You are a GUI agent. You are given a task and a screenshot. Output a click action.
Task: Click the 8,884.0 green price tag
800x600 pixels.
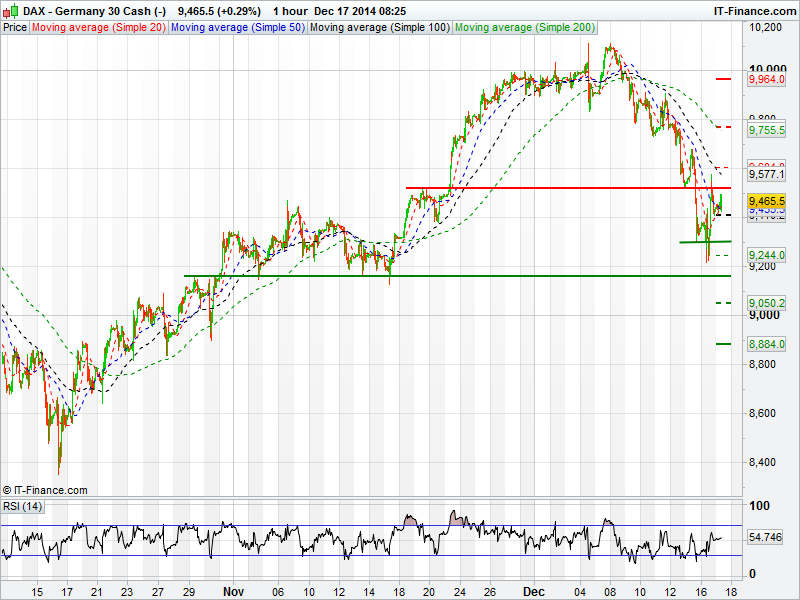(767, 344)
